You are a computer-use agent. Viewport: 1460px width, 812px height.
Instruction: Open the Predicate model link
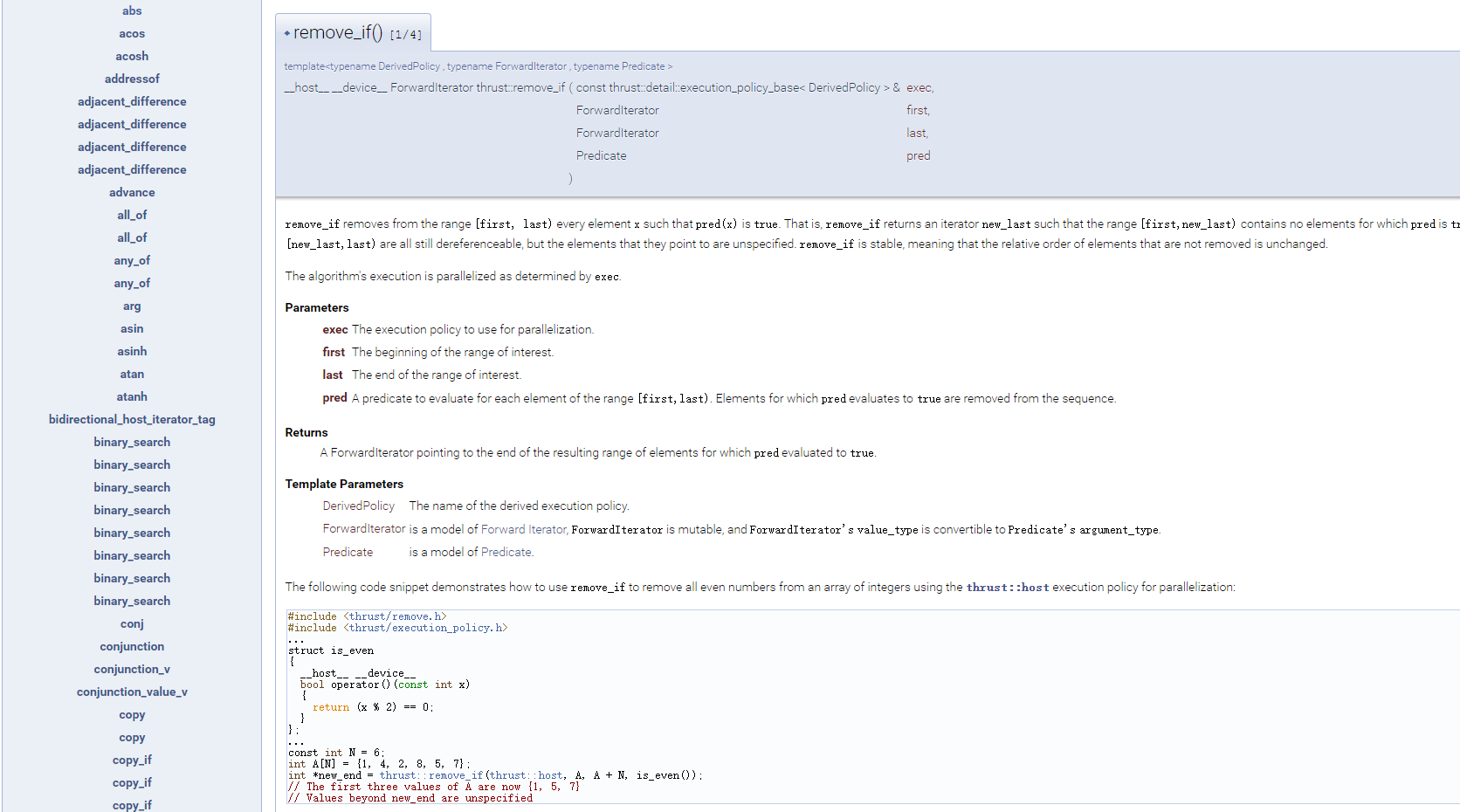(506, 552)
